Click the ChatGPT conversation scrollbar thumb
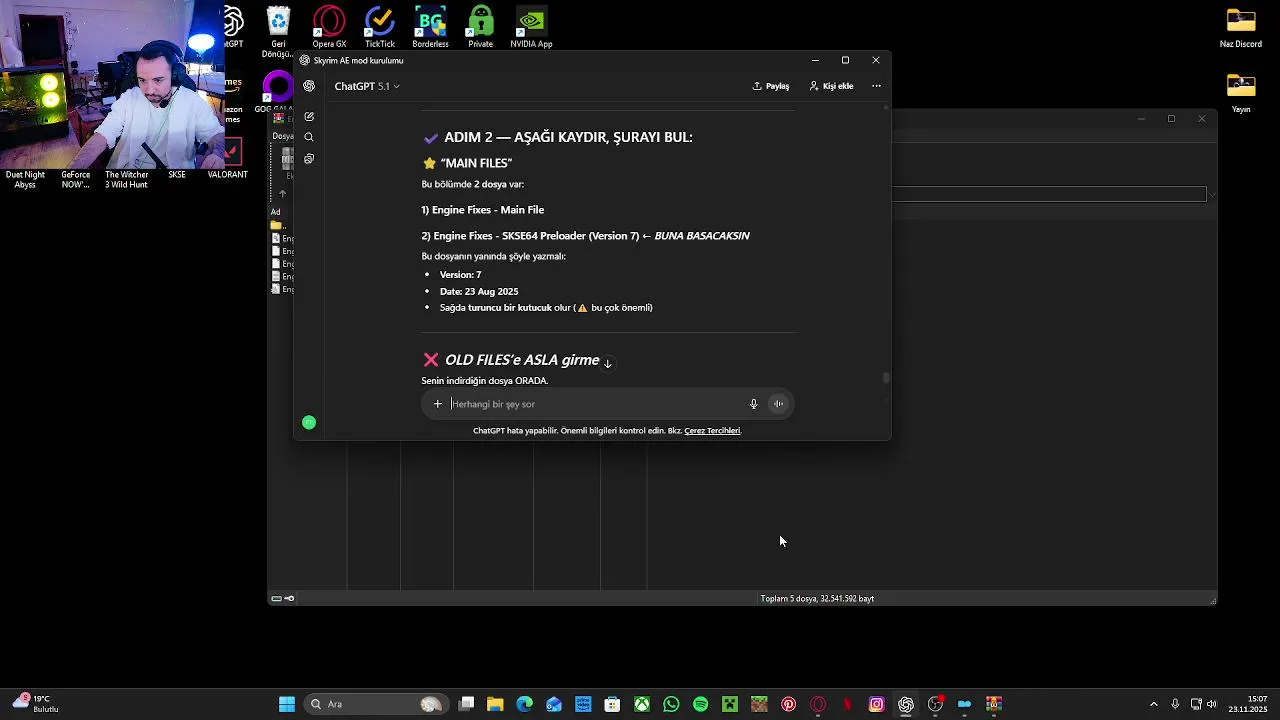The height and width of the screenshot is (720, 1280). coord(885,378)
